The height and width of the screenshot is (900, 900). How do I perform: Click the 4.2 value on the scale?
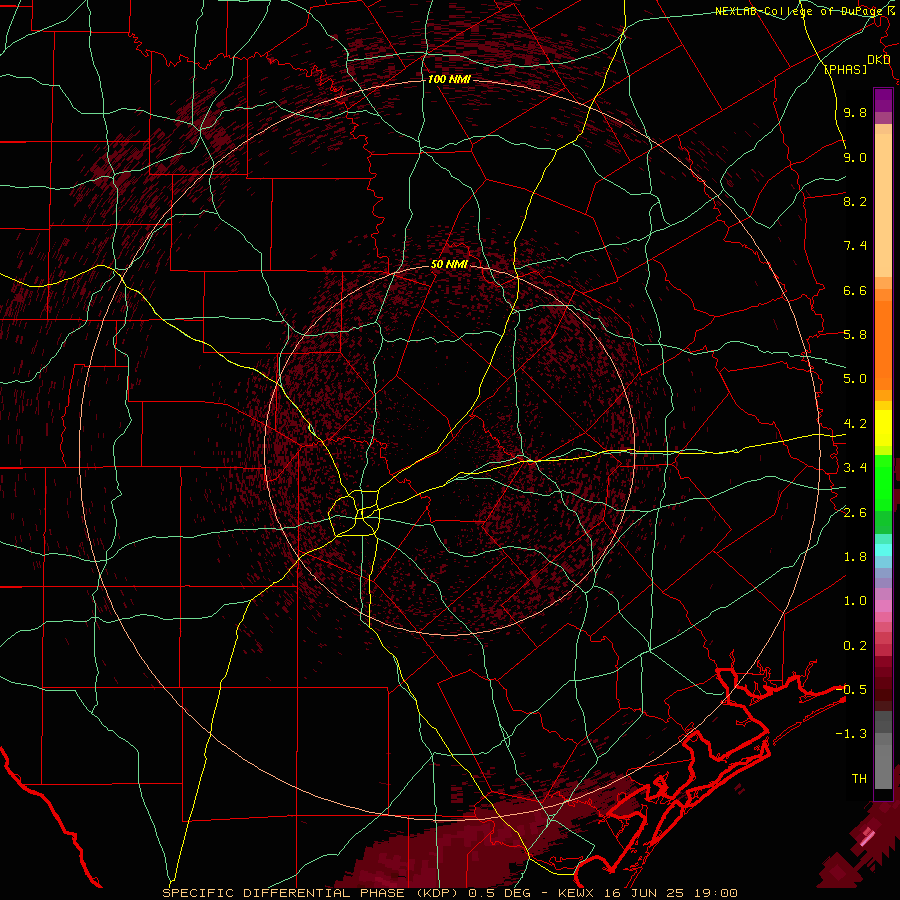855,424
